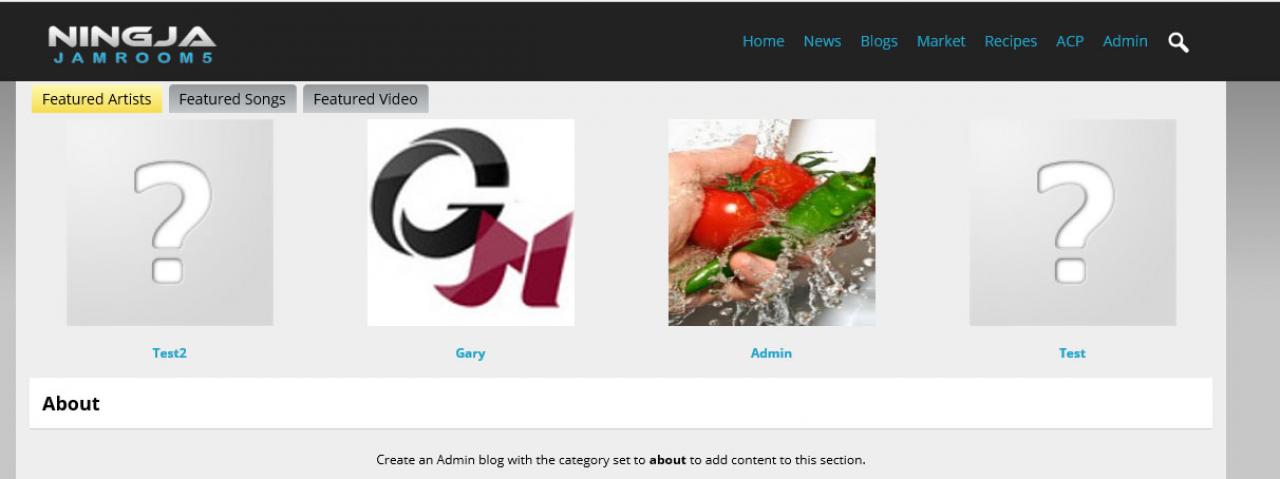The width and height of the screenshot is (1280, 479).
Task: Follow the Gary artist name link
Action: pyautogui.click(x=470, y=353)
